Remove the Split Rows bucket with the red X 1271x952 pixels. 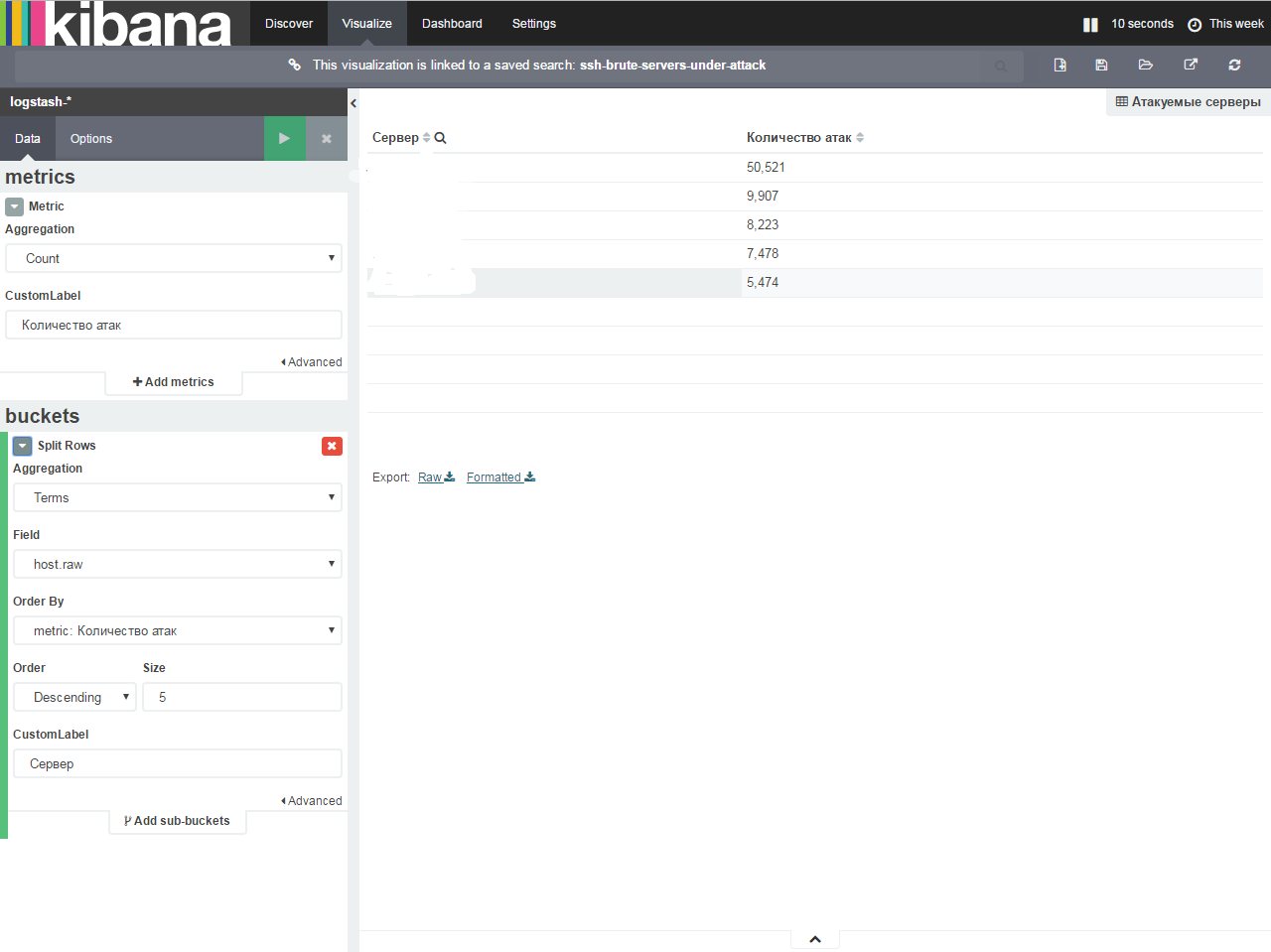click(332, 446)
